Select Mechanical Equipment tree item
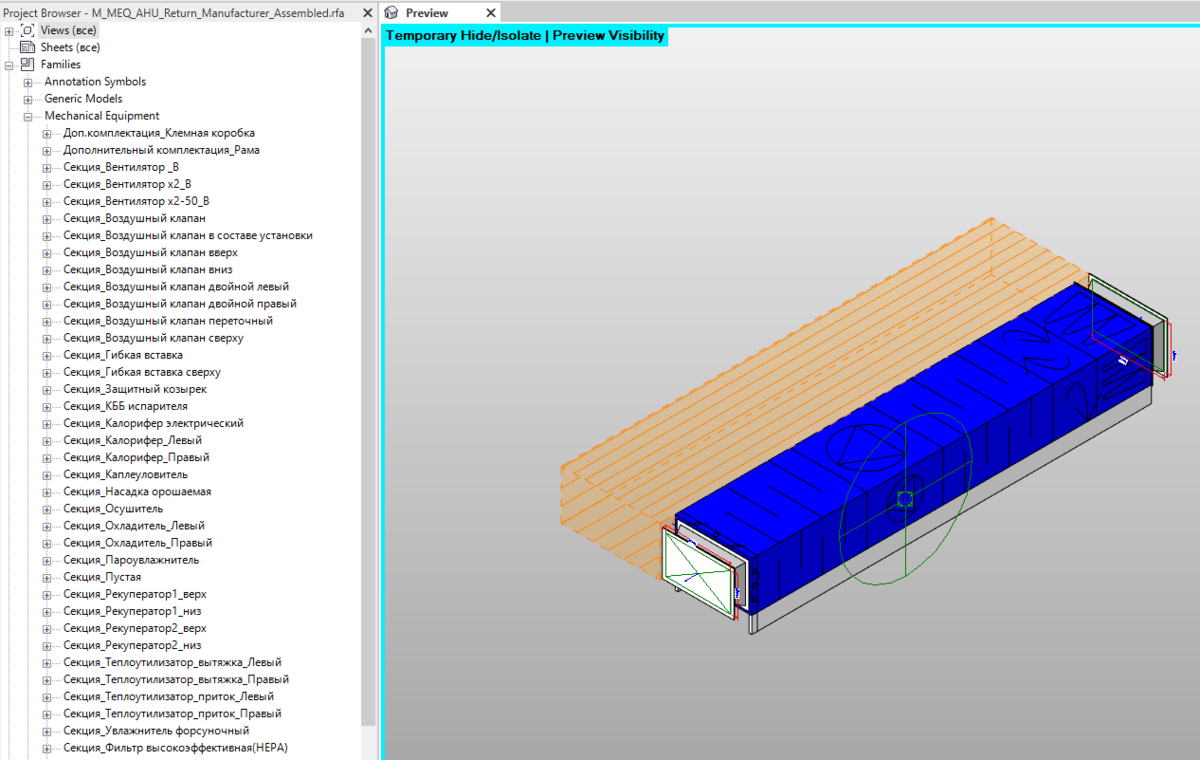1200x760 pixels. coord(102,116)
